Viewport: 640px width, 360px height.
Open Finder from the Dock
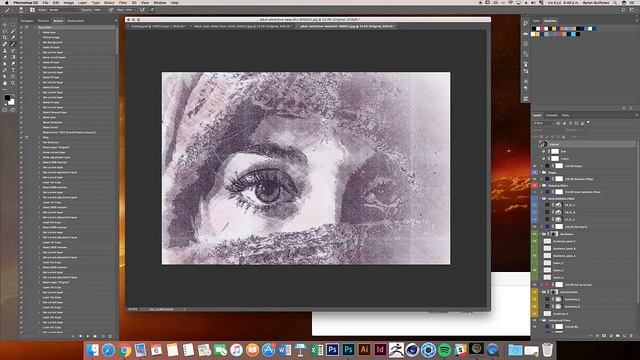click(92, 350)
